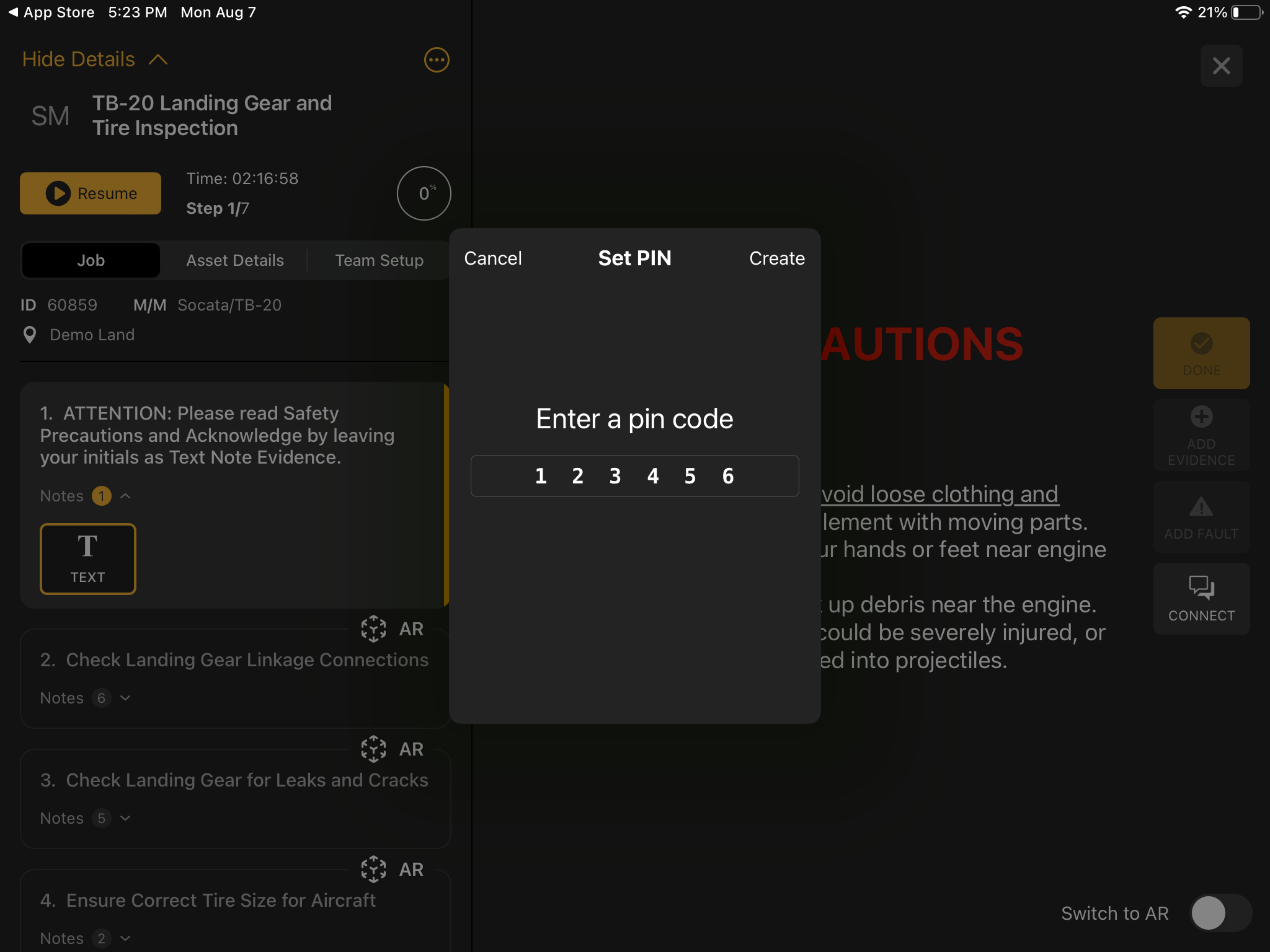Click the 0% progress circle
The width and height of the screenshot is (1270, 952).
tap(424, 193)
